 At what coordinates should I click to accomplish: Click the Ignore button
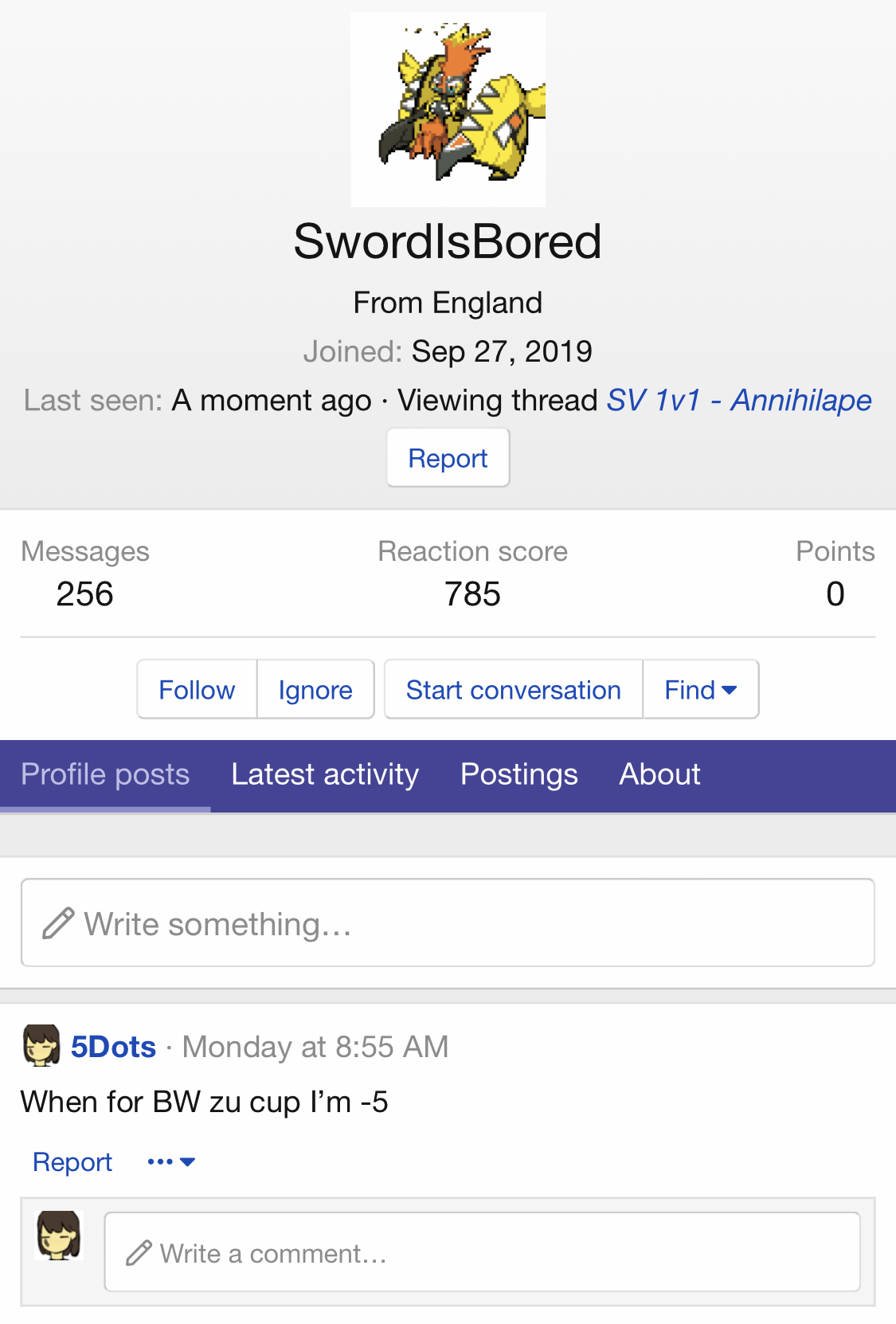pyautogui.click(x=315, y=690)
